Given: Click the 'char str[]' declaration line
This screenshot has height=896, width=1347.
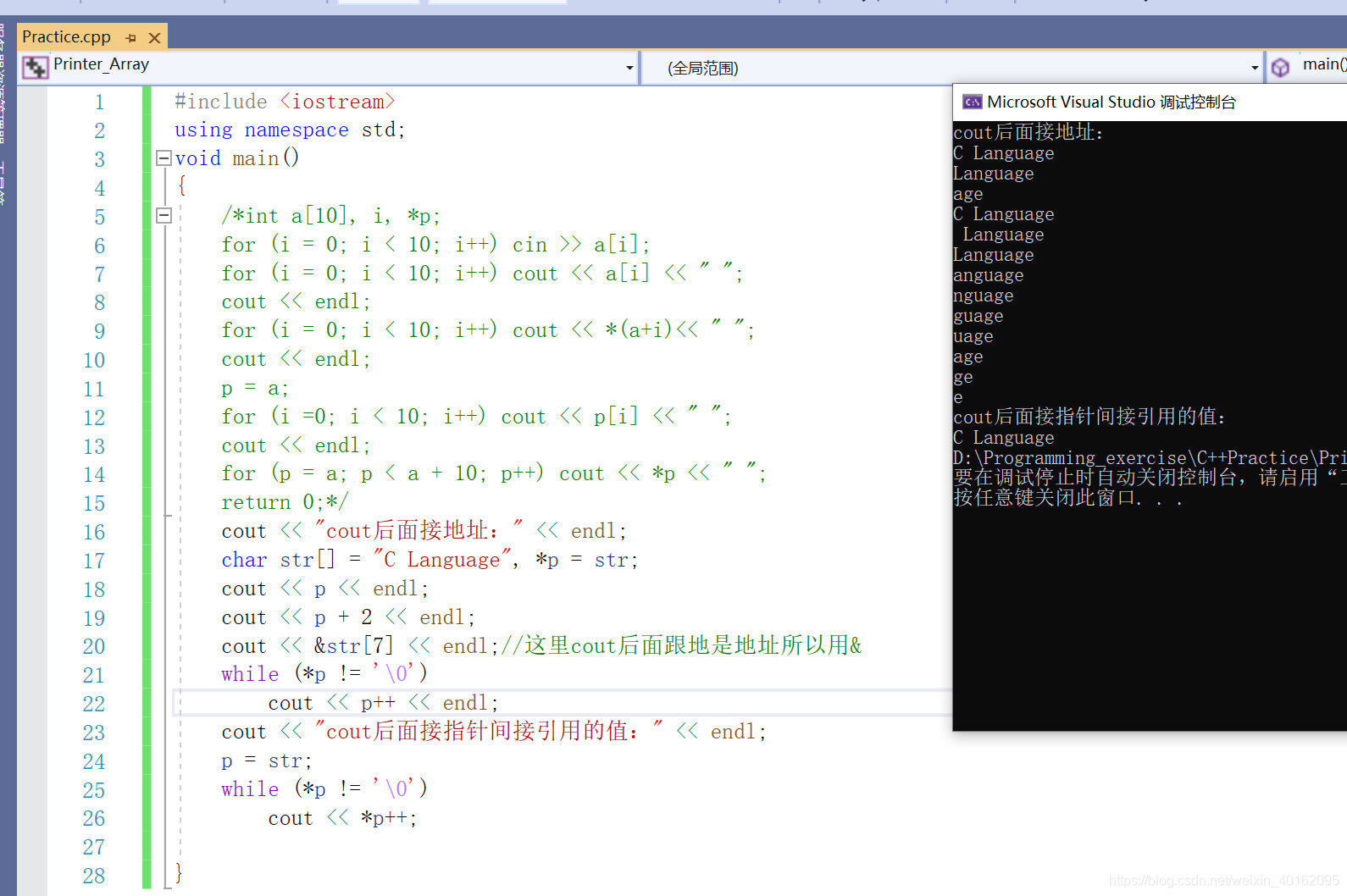Looking at the screenshot, I should click(x=430, y=560).
